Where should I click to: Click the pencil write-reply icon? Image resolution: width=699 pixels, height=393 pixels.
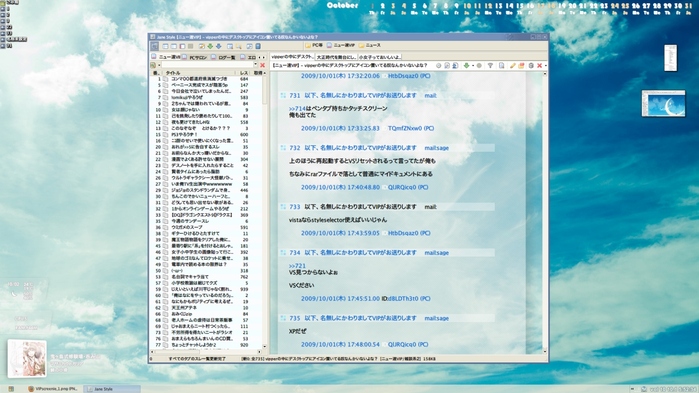(513, 66)
